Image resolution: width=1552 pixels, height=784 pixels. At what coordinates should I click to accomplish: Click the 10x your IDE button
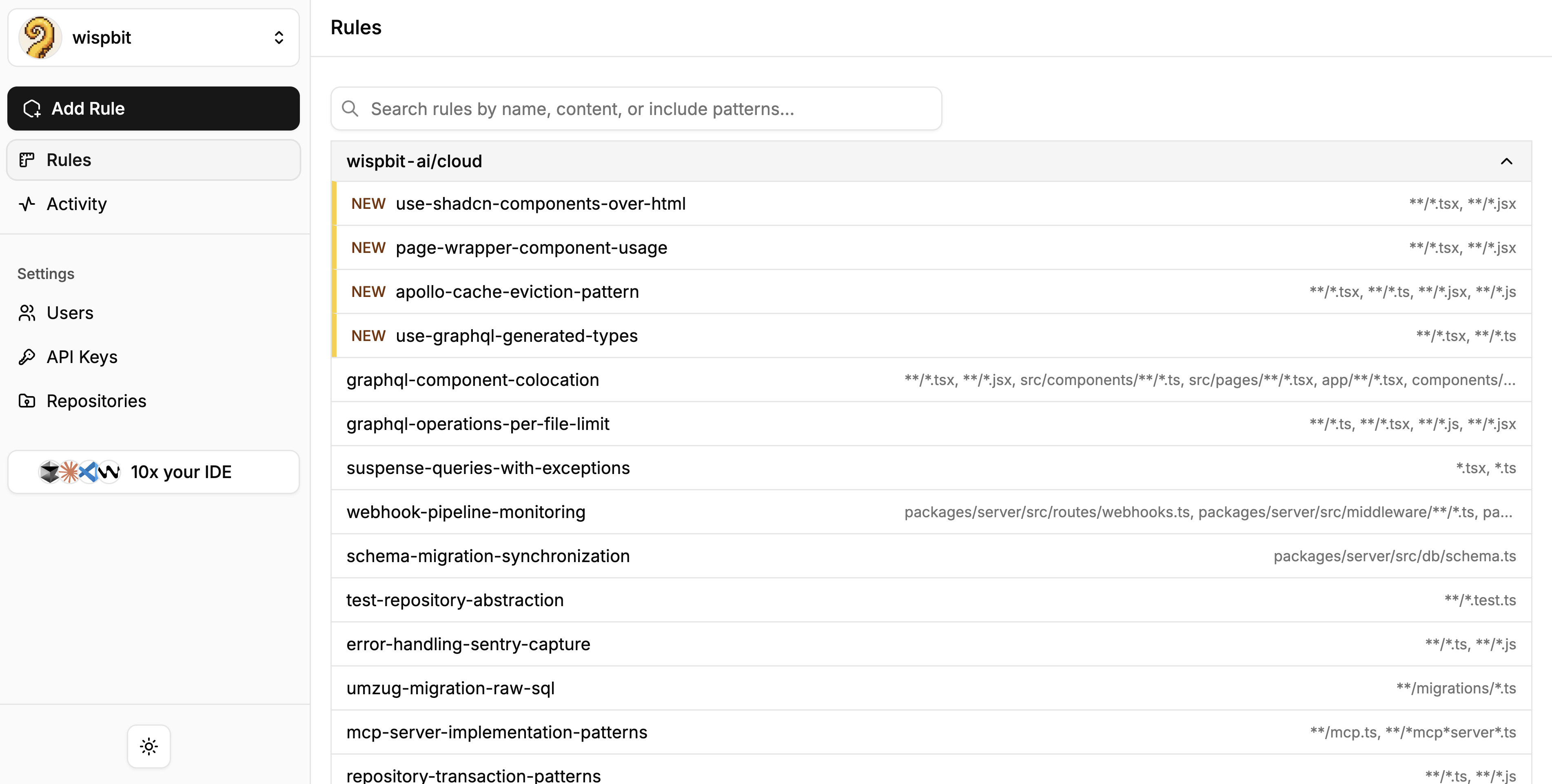click(x=181, y=472)
